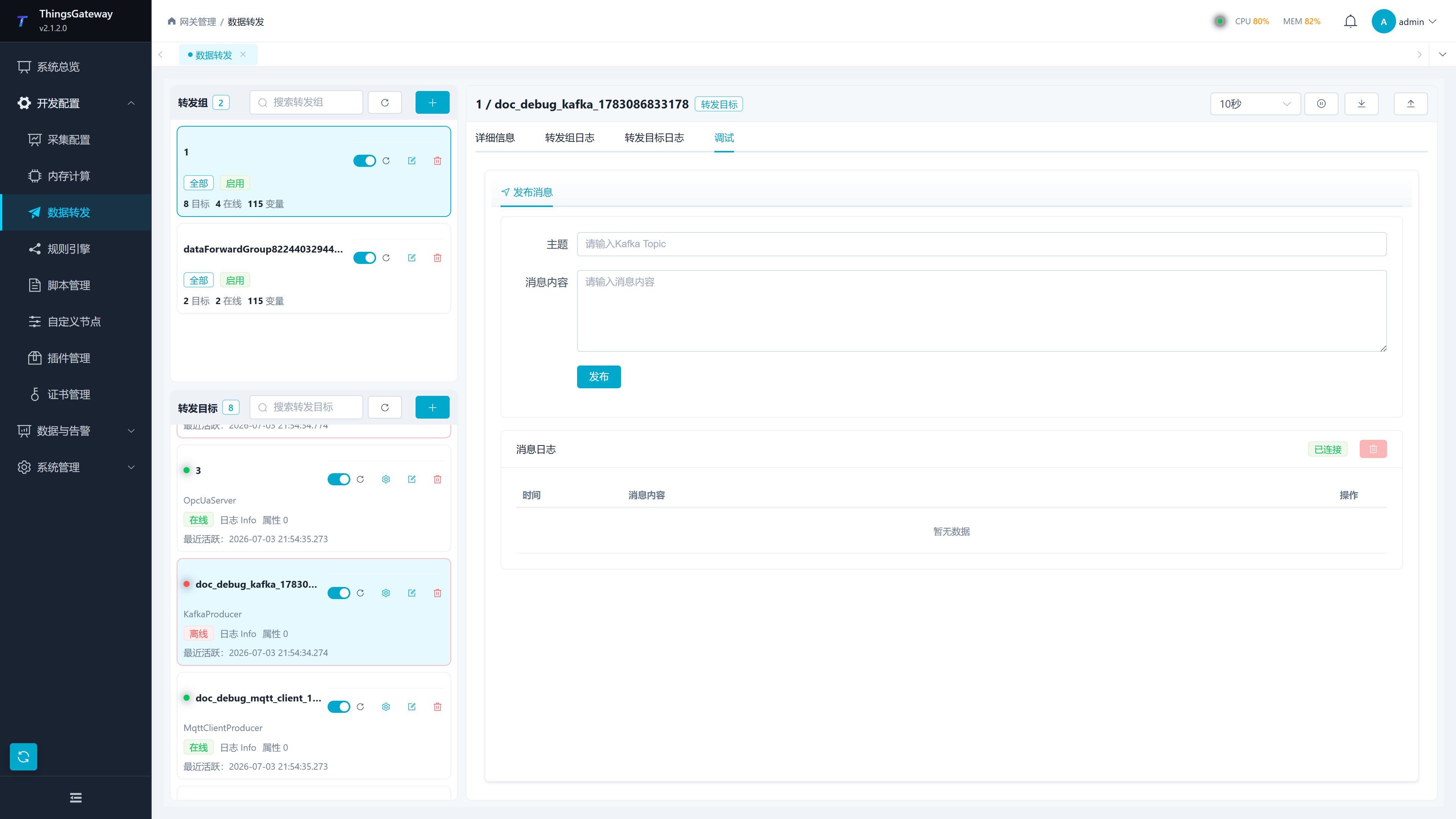1456x819 pixels.
Task: Open notifications bell icon
Action: (x=1350, y=22)
